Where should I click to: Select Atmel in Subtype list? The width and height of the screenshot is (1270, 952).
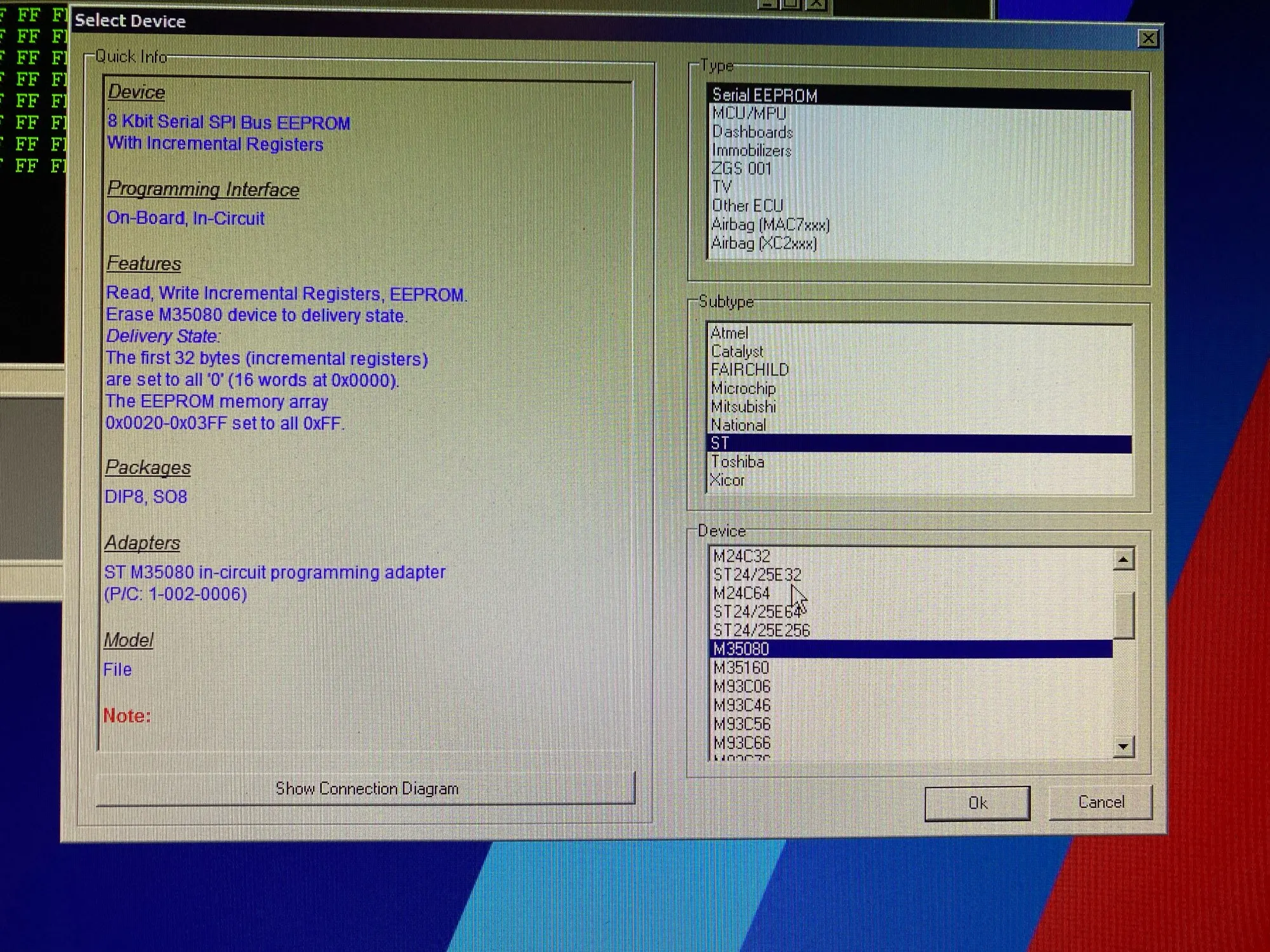click(x=730, y=333)
